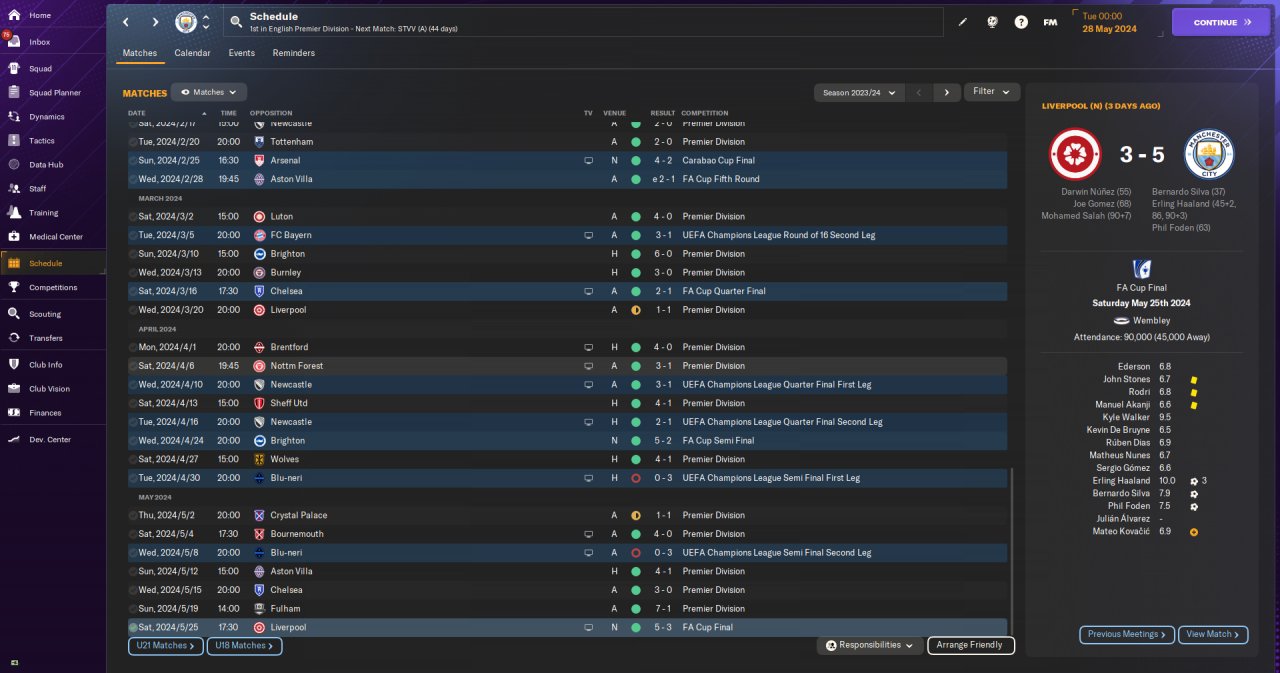Switch to the Events tab
Screen dimensions: 1280x673
tap(241, 53)
